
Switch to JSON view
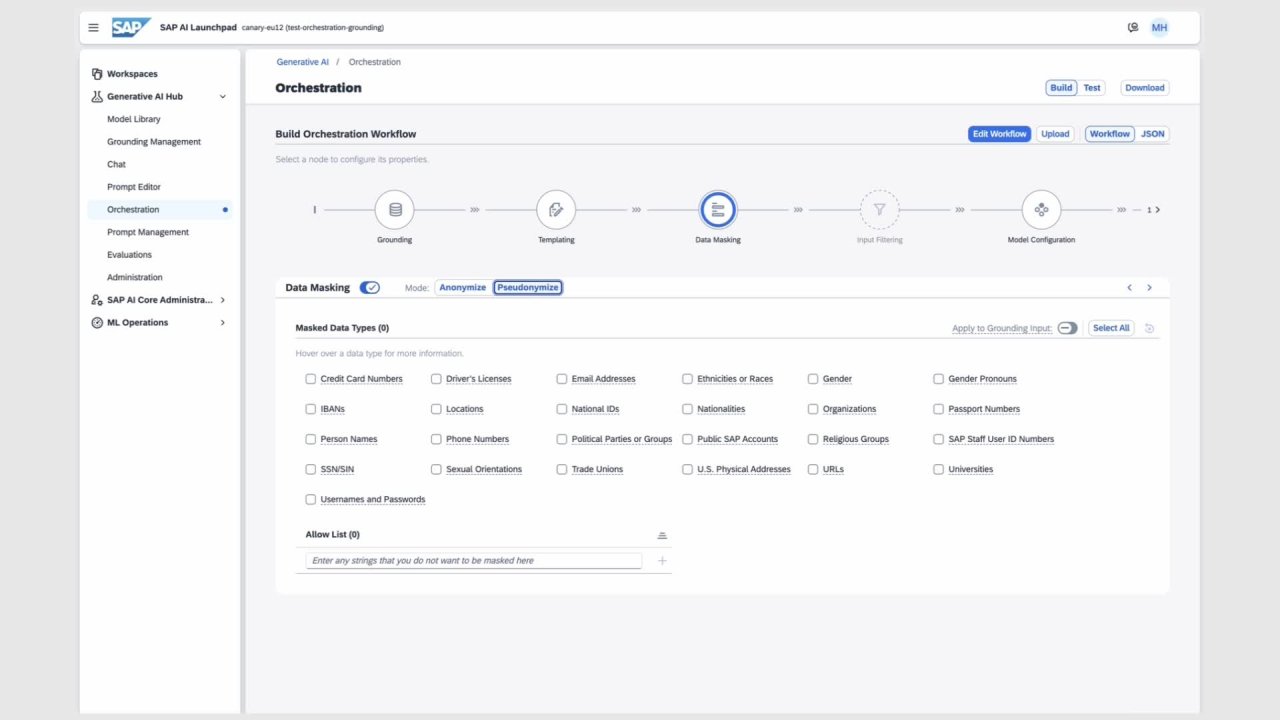click(1153, 134)
